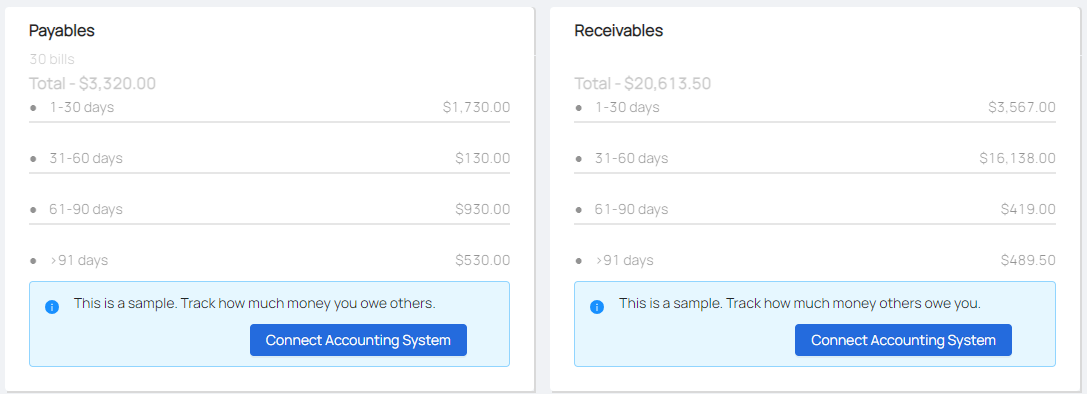Click the info icon in Payables banner
Viewport: 1087px width, 394px height.
(52, 307)
